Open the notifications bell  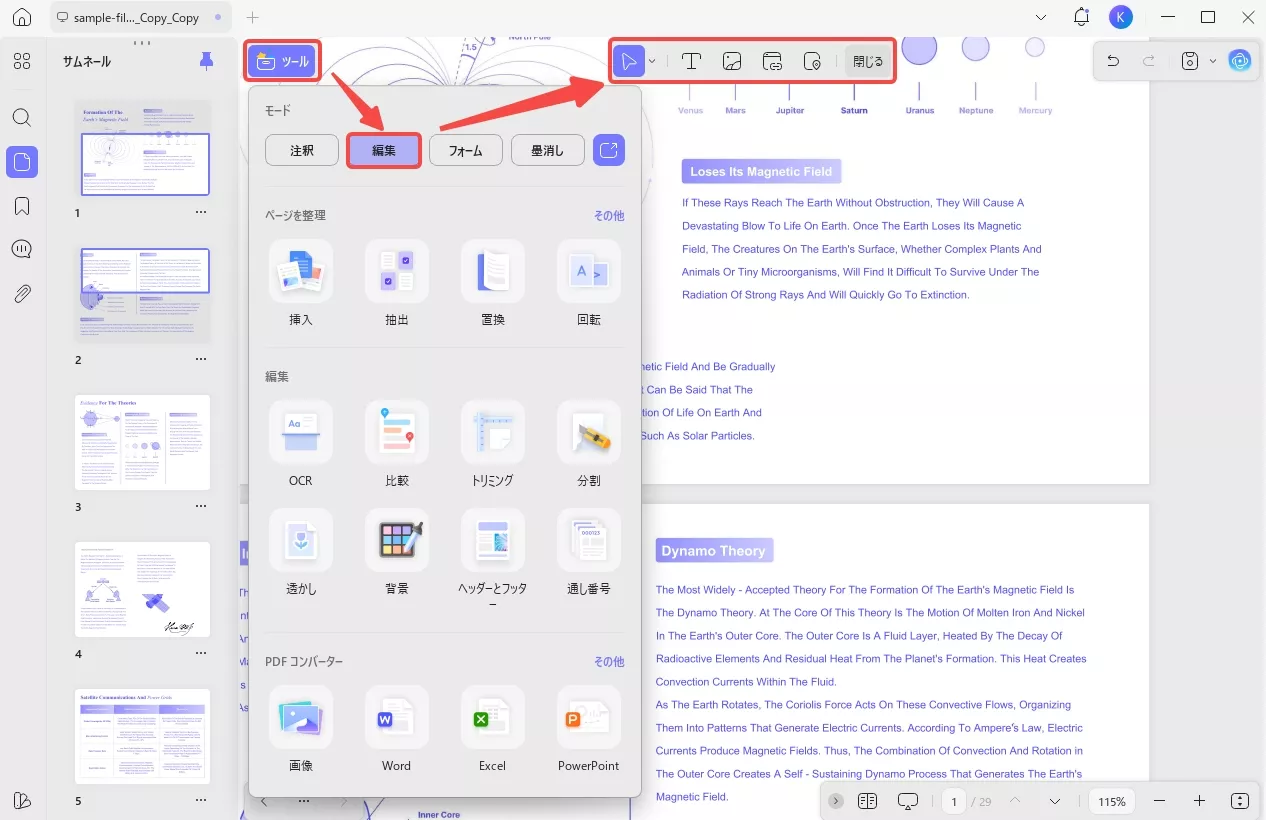point(1081,17)
